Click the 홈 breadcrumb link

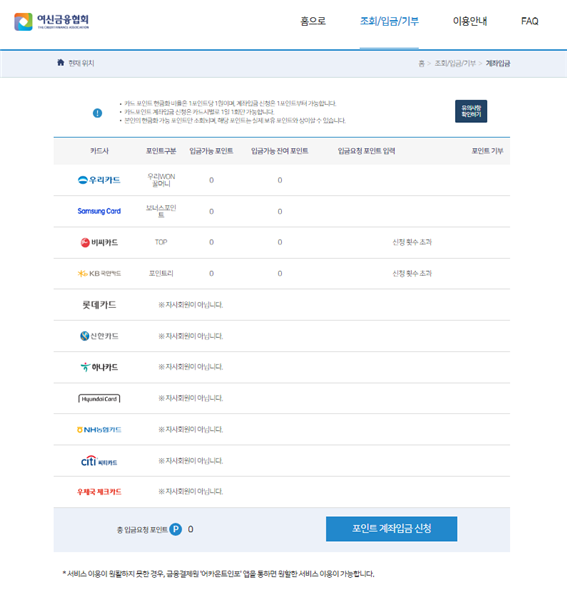(421, 63)
